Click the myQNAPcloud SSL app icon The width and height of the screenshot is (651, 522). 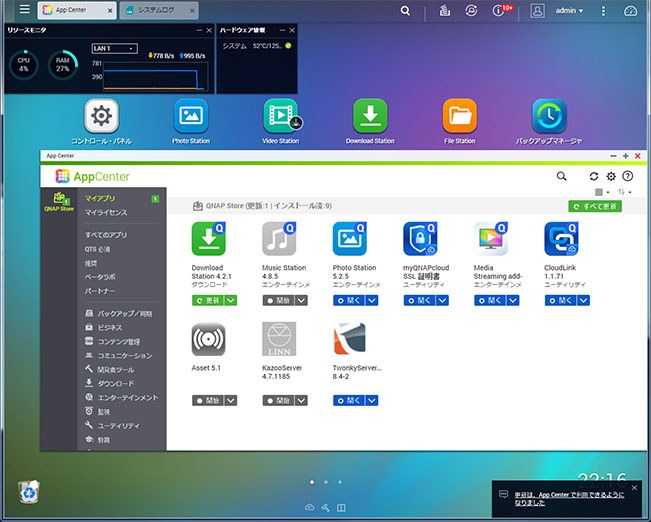coord(420,239)
